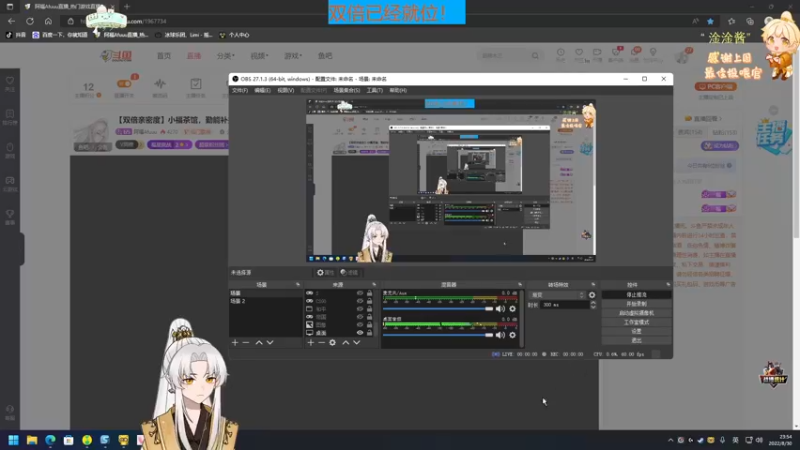800x450 pixels.
Task: Pop out the Sources dock with its header icon
Action: point(374,285)
